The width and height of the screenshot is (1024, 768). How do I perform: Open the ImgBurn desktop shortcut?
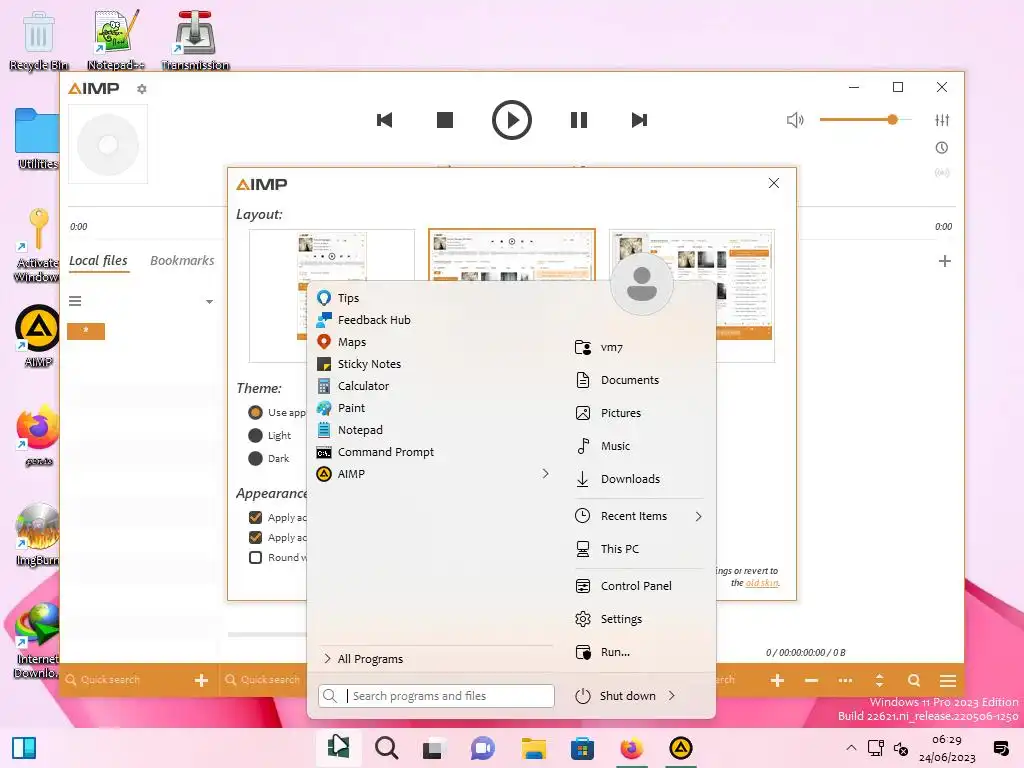coord(37,534)
